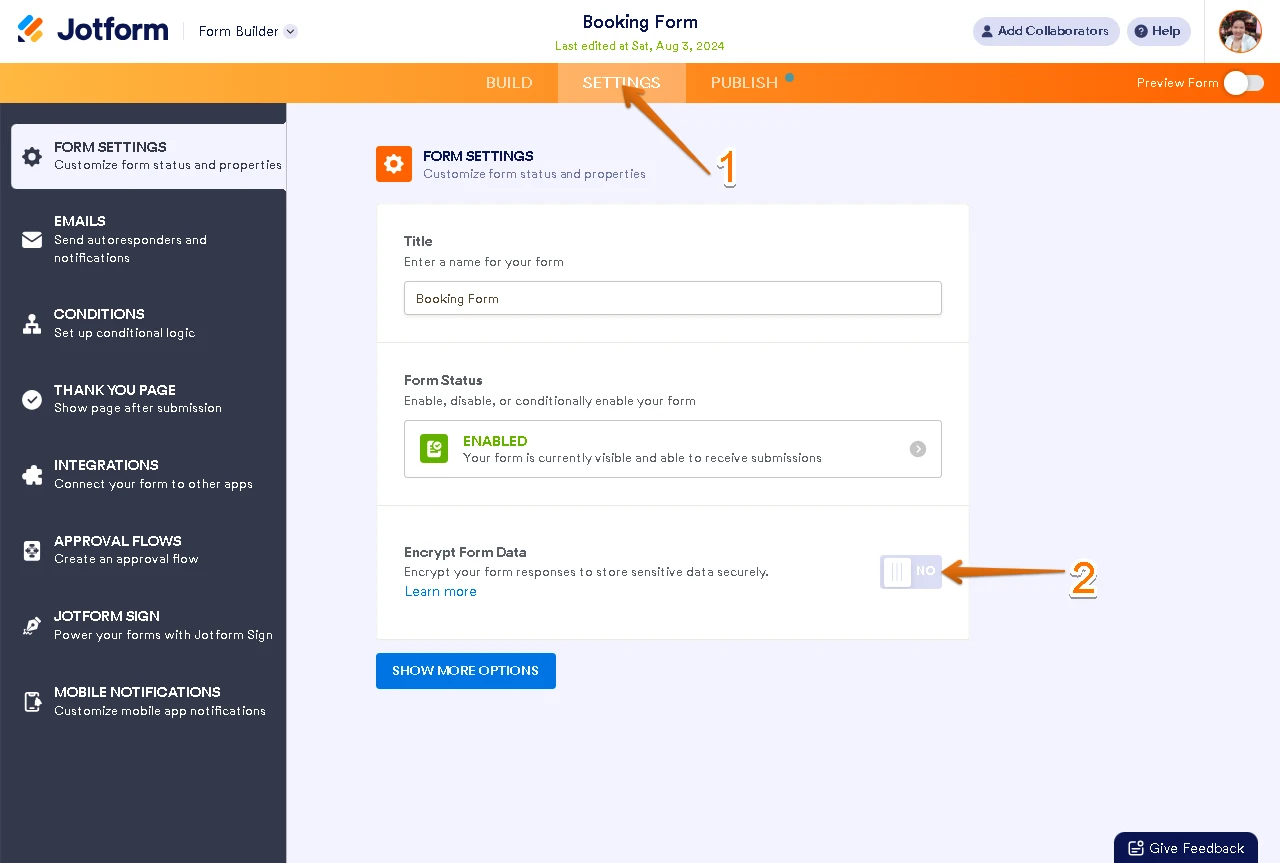
Task: Click the Add Collaborators button
Action: (1044, 31)
